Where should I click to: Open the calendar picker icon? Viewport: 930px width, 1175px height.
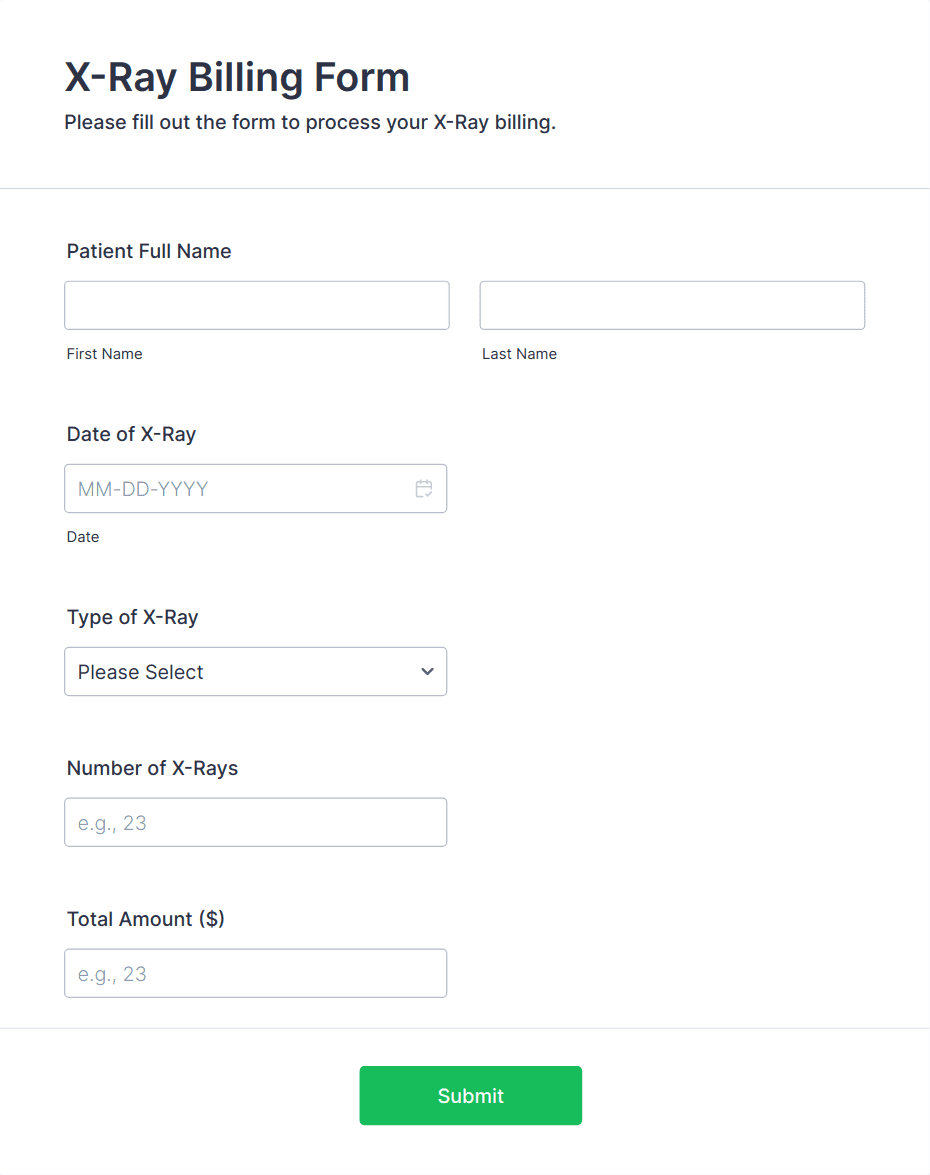click(x=423, y=489)
